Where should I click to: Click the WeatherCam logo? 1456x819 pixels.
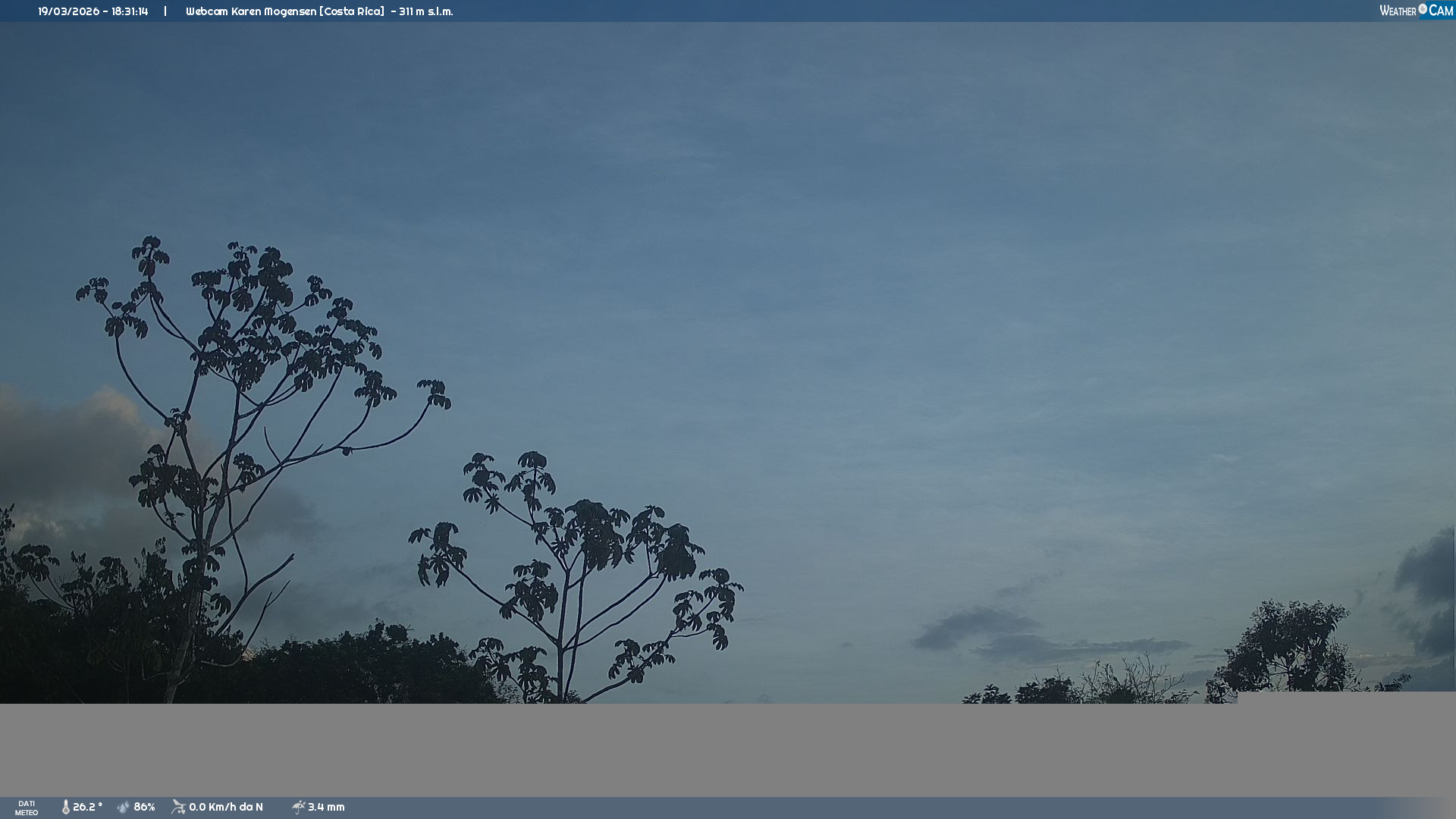coord(1416,11)
